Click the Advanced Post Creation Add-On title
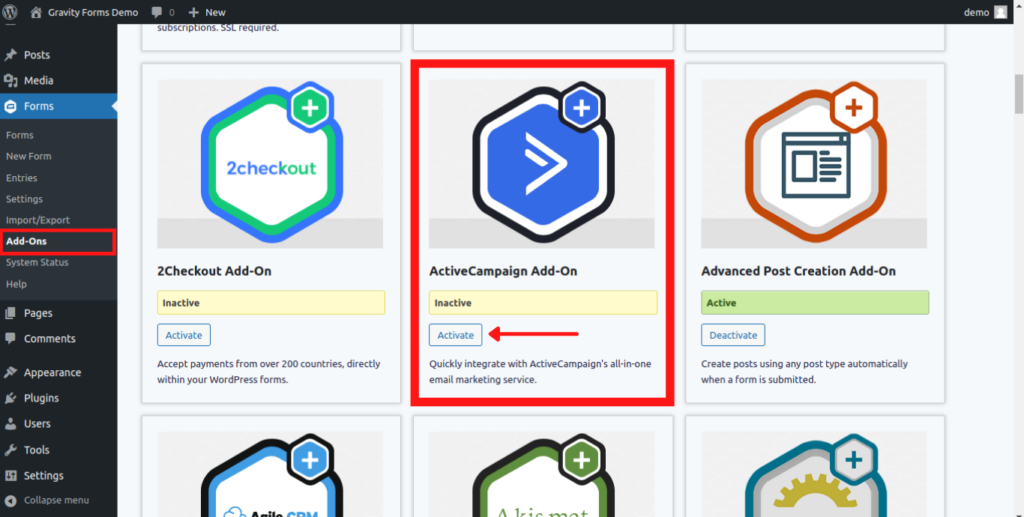Screen dimensions: 1024x517 [798, 271]
